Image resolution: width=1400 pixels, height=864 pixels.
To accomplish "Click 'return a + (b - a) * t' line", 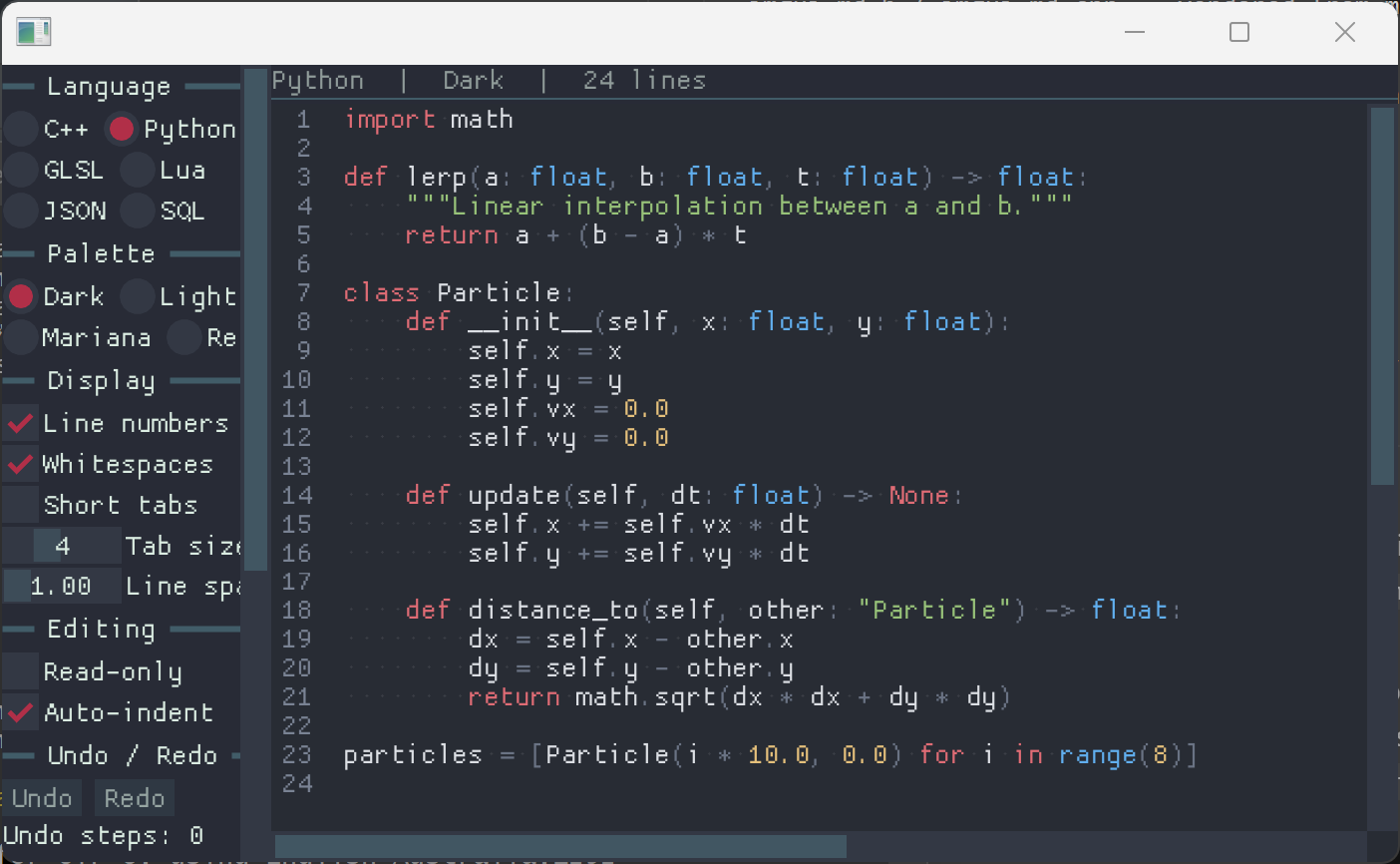I will point(575,235).
